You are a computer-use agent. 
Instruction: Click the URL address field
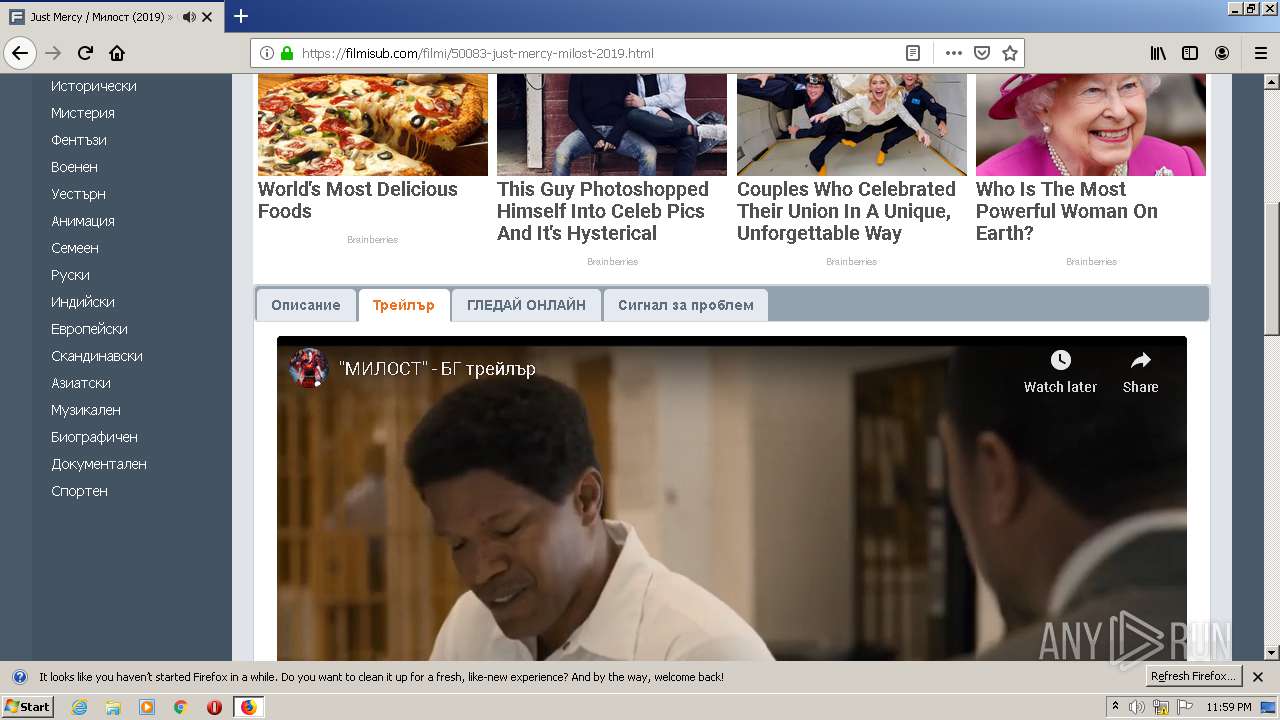click(x=600, y=53)
